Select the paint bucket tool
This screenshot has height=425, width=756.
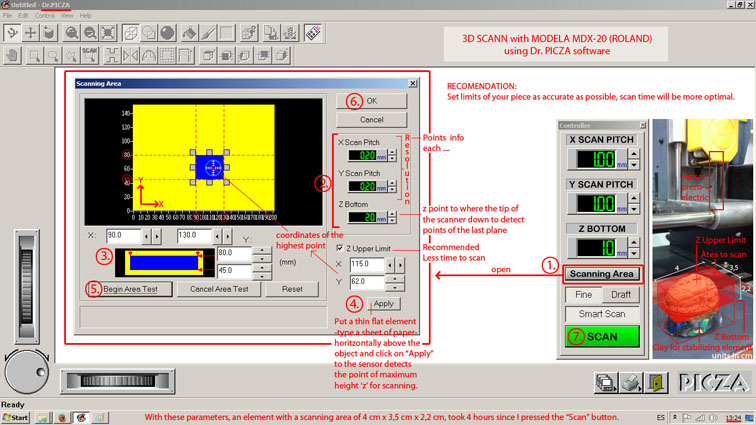pos(189,33)
